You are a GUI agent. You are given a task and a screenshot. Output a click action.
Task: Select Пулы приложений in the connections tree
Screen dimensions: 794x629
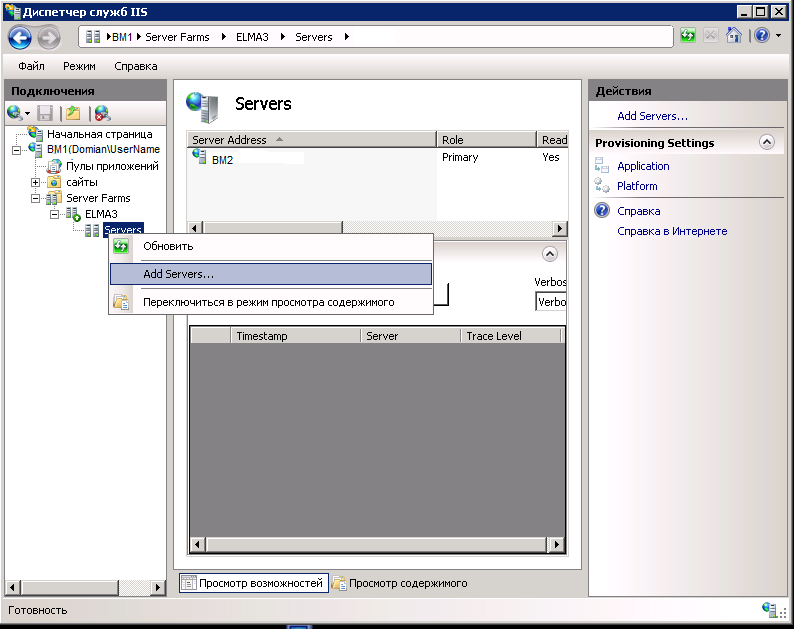tap(112, 166)
